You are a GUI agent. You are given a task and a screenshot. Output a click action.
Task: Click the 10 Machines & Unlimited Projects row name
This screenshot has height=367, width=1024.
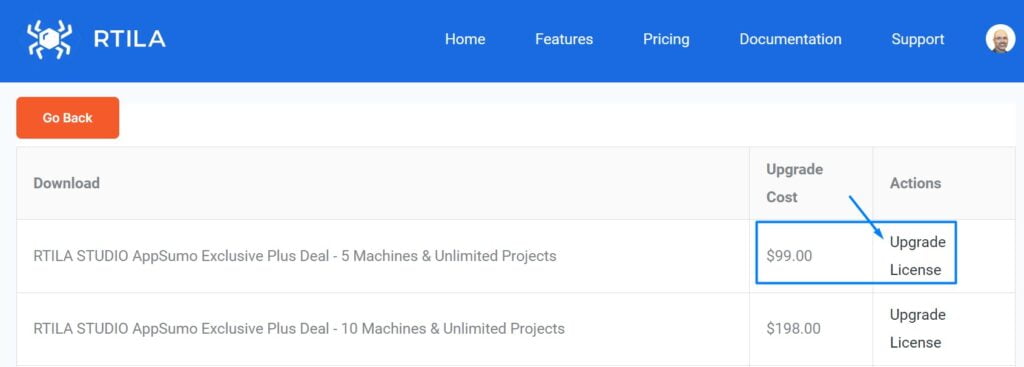(x=299, y=328)
